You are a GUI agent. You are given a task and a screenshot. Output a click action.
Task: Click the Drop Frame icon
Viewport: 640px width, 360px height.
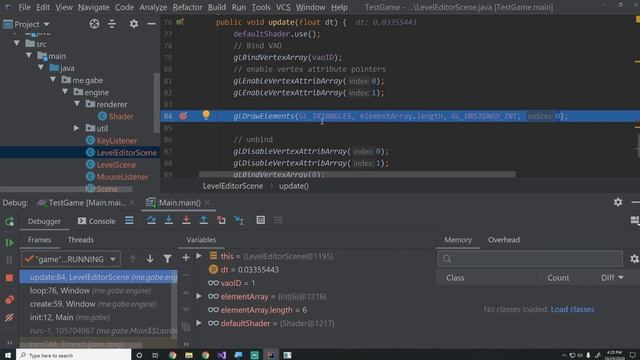coord(221,220)
